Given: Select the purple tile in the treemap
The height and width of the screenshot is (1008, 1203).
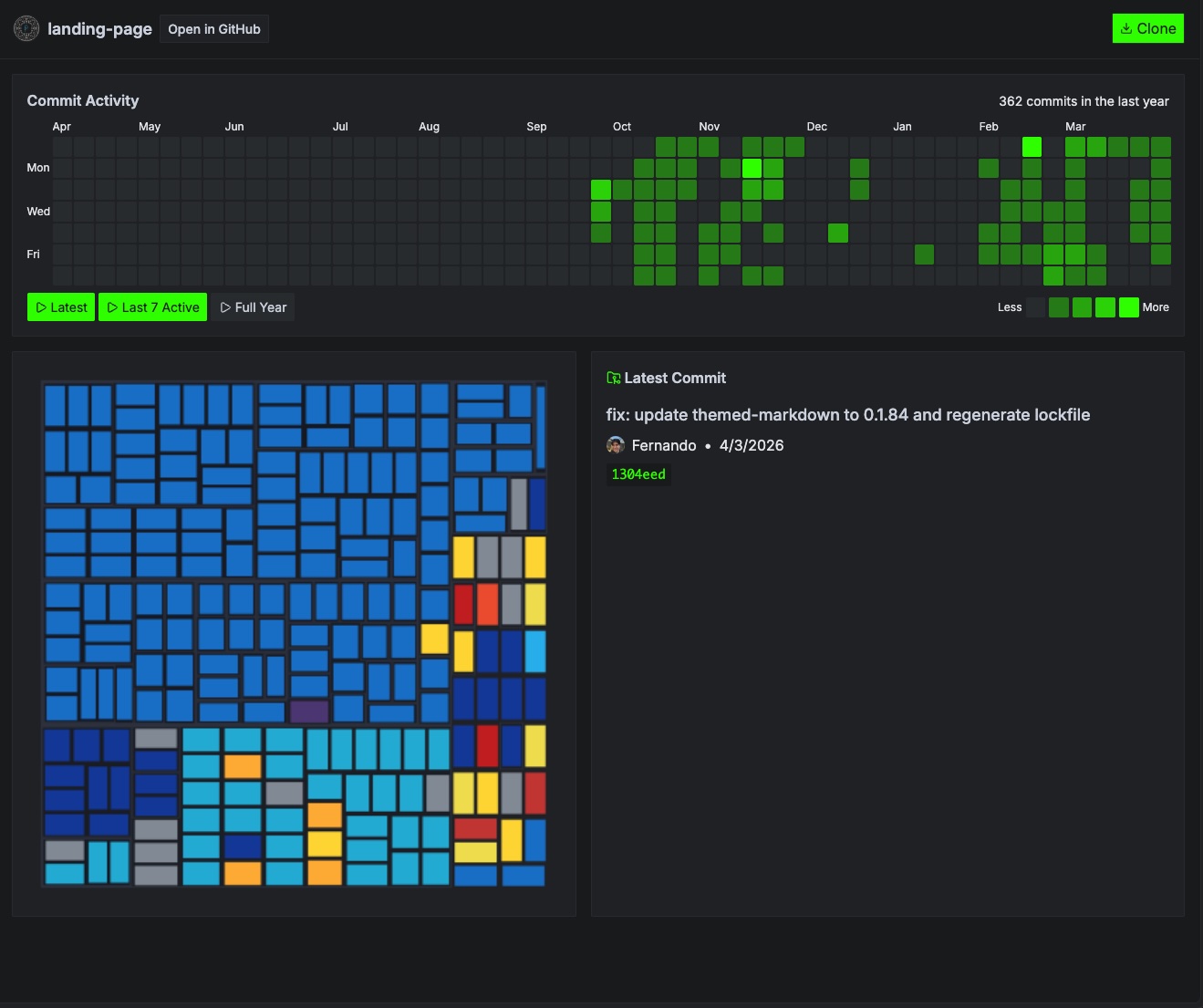Looking at the screenshot, I should 309,712.
